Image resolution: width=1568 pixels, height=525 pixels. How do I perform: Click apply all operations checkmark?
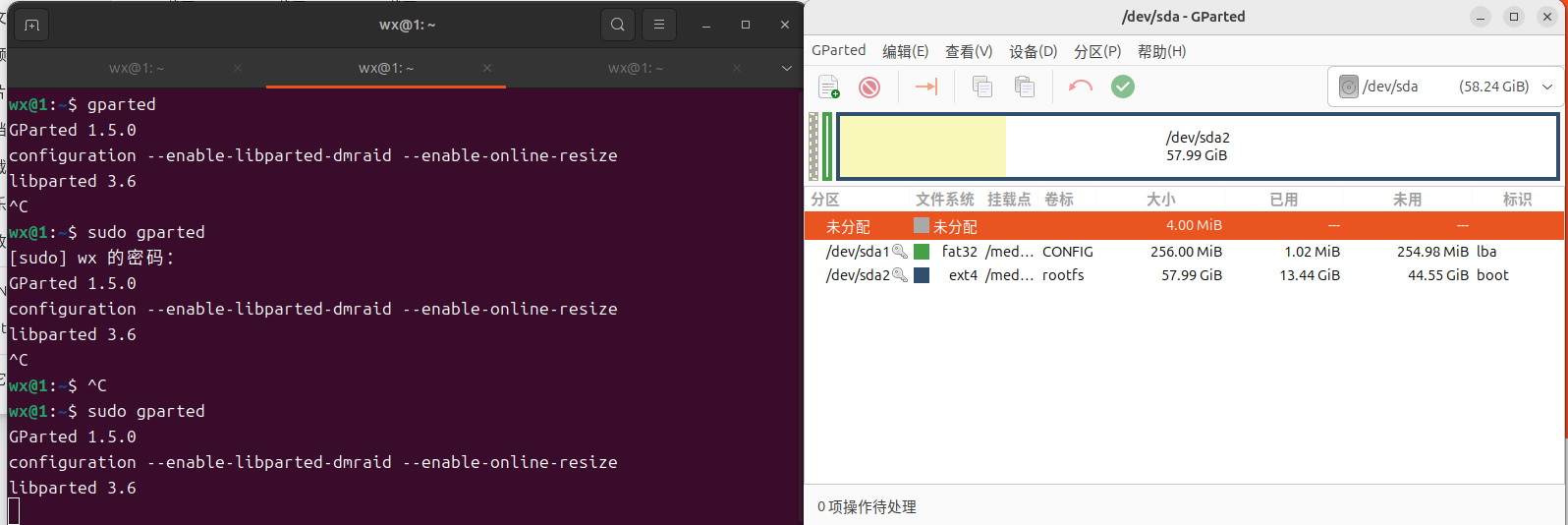click(1123, 87)
